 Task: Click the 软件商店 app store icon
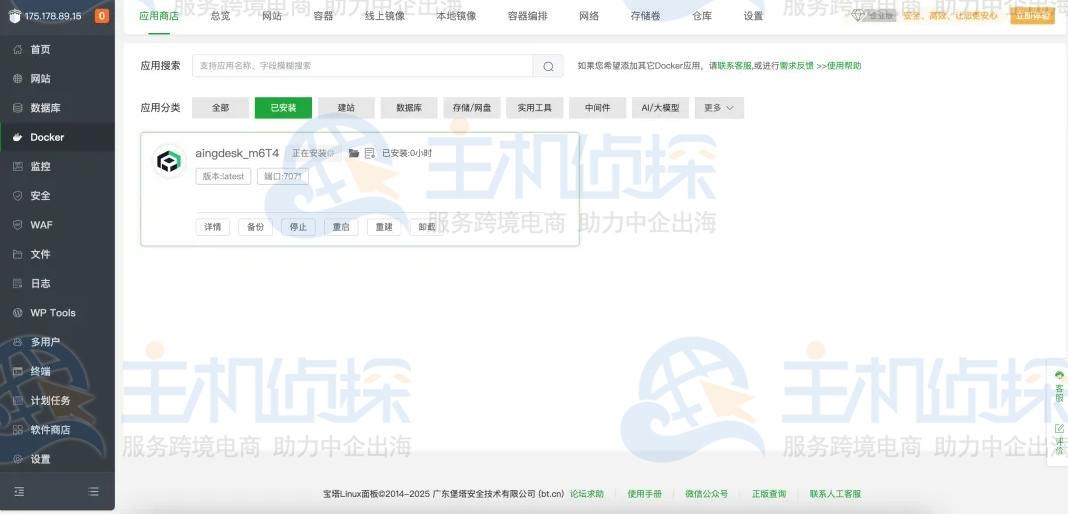18,430
